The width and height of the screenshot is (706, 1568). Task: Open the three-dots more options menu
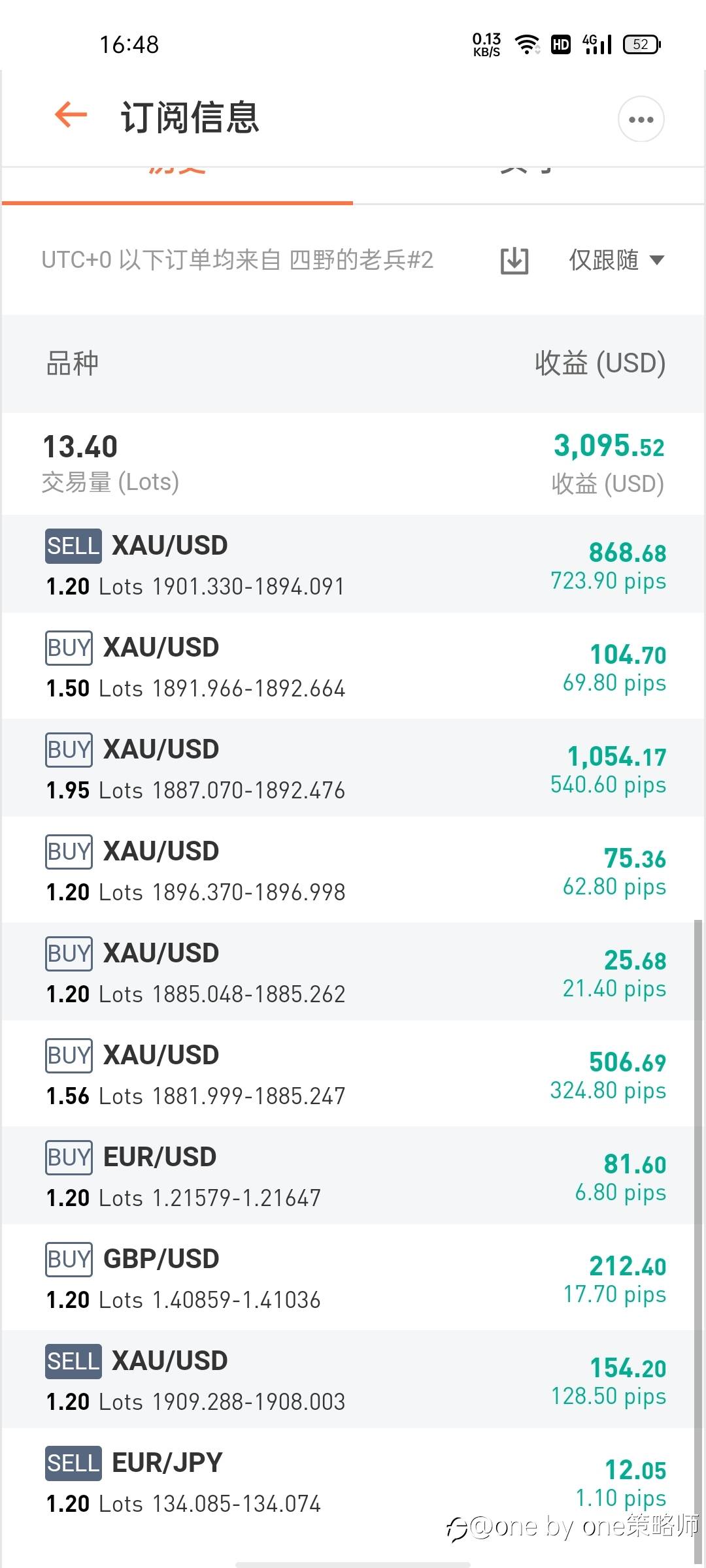[641, 119]
